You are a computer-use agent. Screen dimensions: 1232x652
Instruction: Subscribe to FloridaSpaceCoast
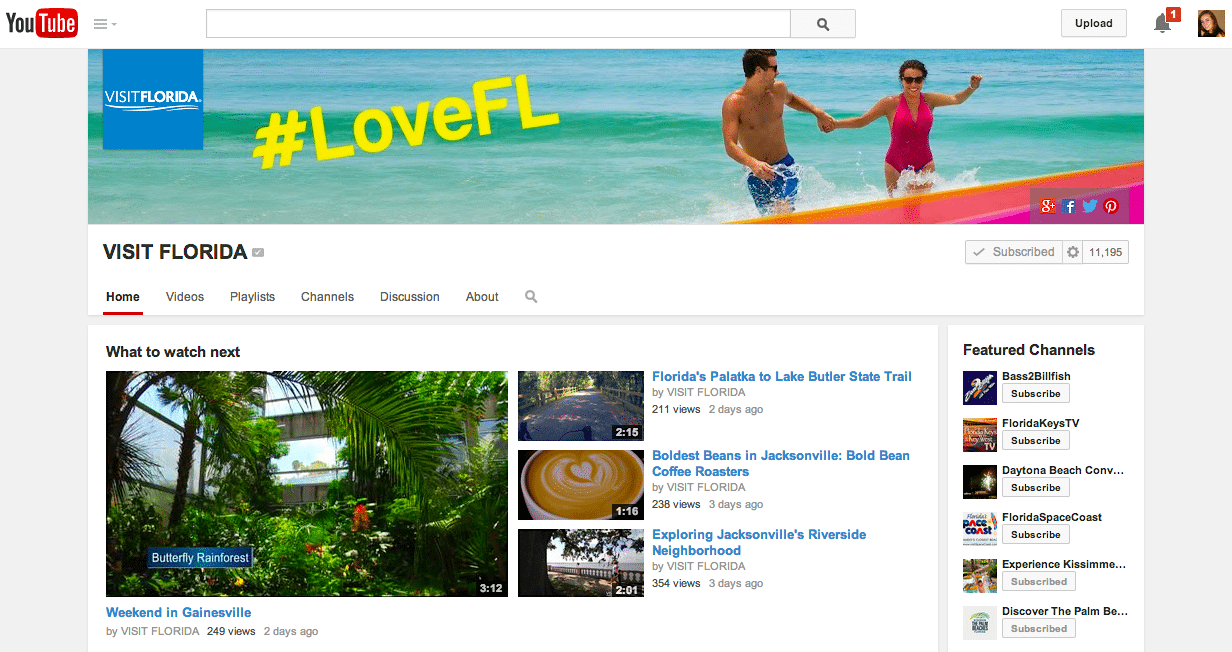point(1036,535)
